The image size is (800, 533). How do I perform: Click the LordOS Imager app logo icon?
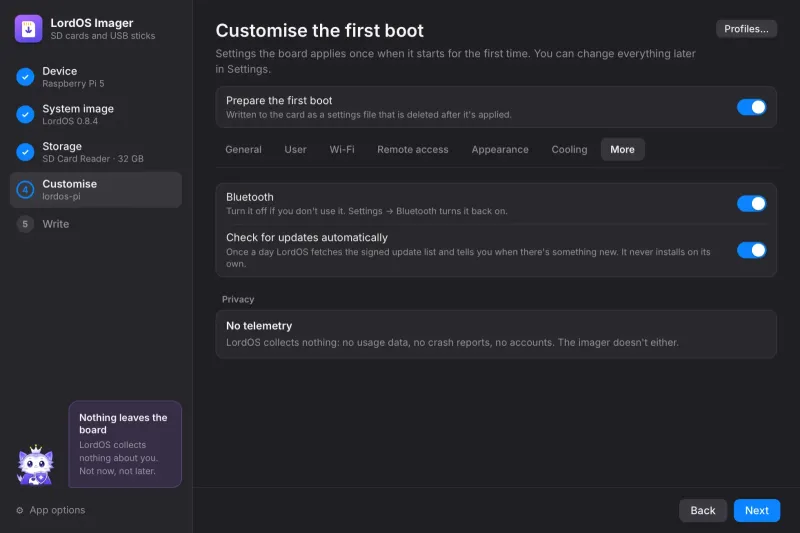pyautogui.click(x=28, y=29)
